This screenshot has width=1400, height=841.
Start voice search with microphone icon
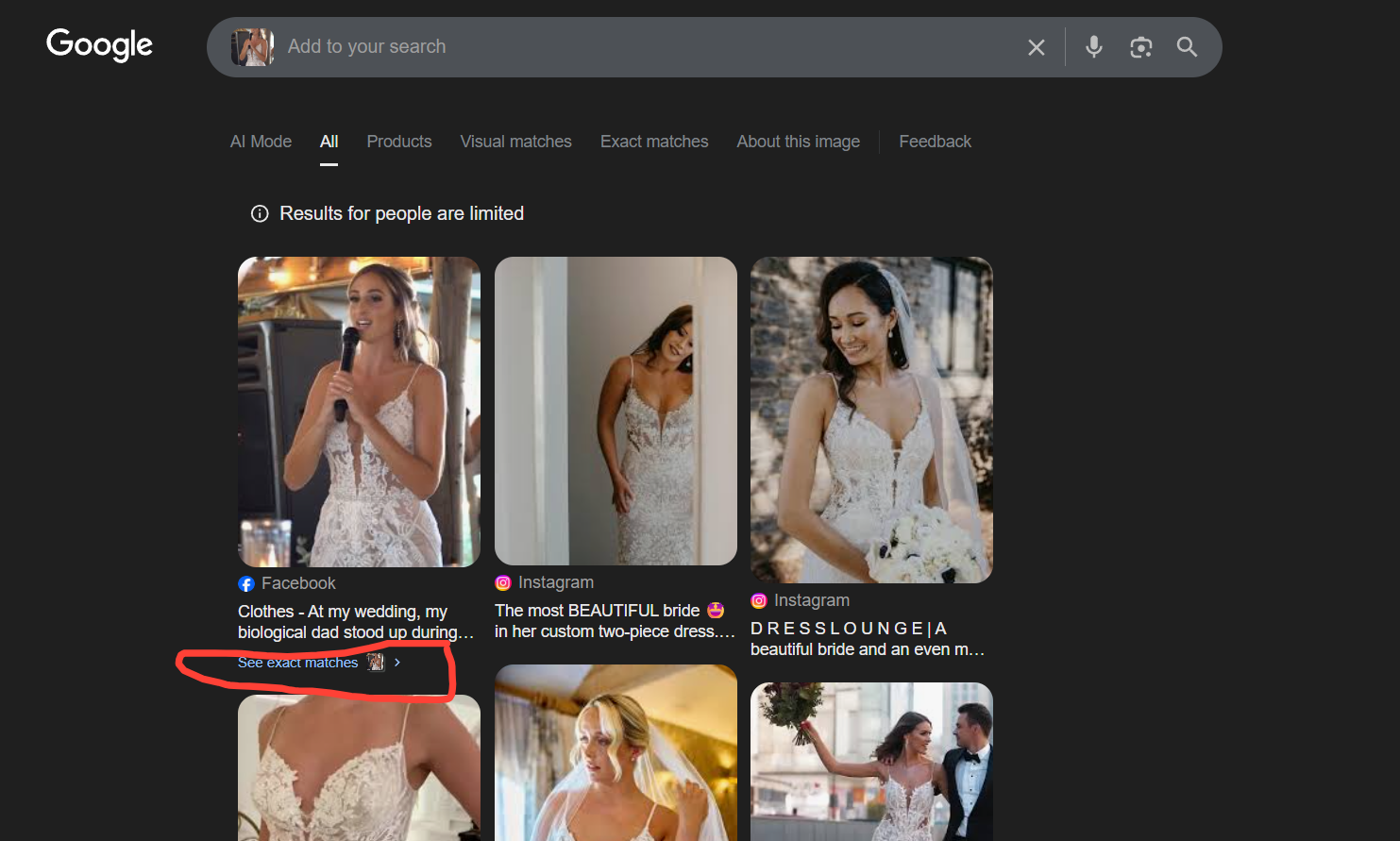click(x=1093, y=47)
